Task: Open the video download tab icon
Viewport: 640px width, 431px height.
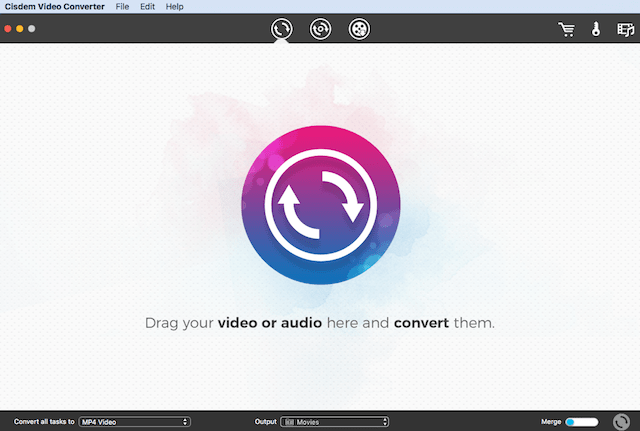Action: point(359,29)
